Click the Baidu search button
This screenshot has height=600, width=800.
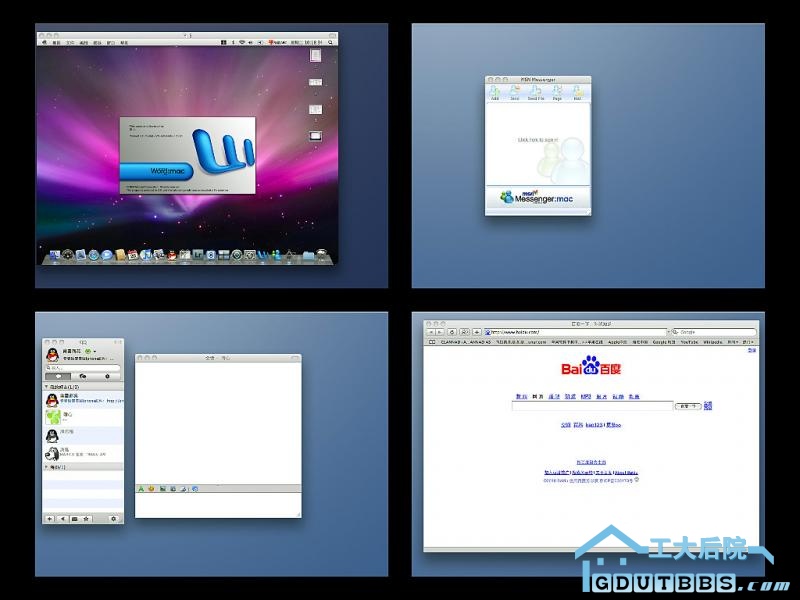pyautogui.click(x=687, y=406)
